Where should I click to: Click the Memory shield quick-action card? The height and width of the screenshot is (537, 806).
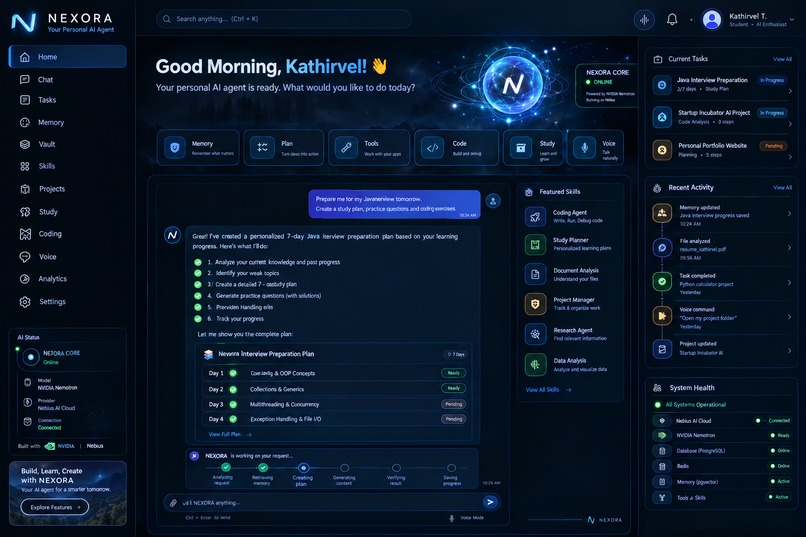pos(198,147)
